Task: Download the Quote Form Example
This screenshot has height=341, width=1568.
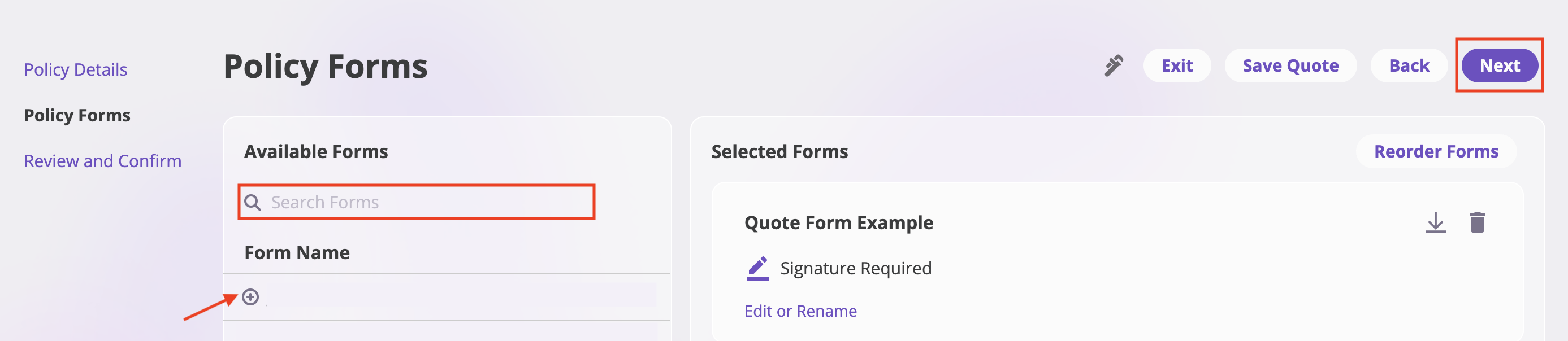Action: [x=1436, y=223]
